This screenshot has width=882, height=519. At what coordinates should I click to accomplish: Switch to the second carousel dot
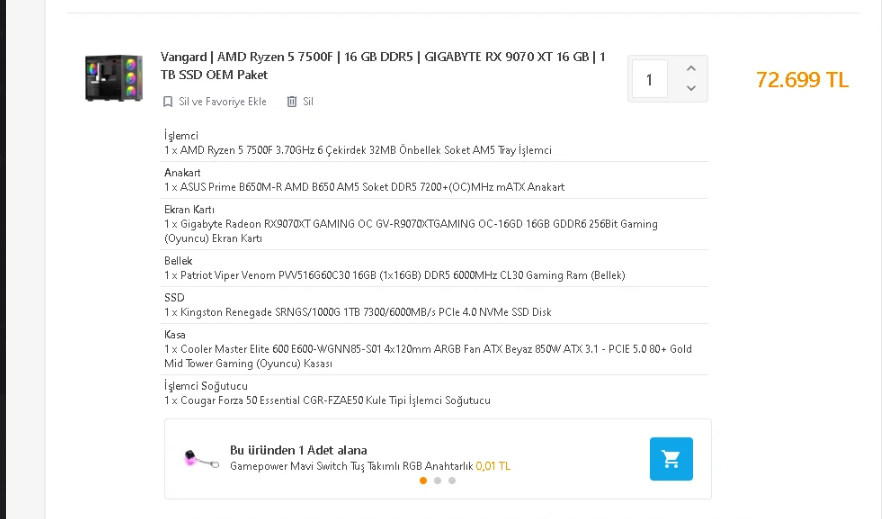click(x=437, y=481)
